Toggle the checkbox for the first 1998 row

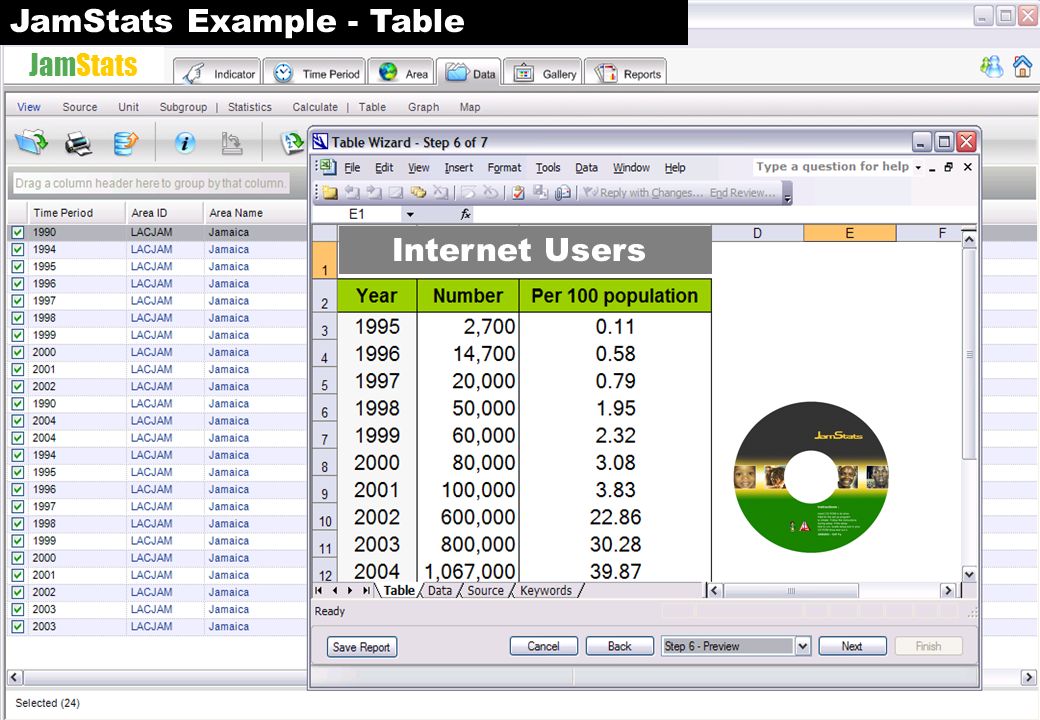click(18, 318)
